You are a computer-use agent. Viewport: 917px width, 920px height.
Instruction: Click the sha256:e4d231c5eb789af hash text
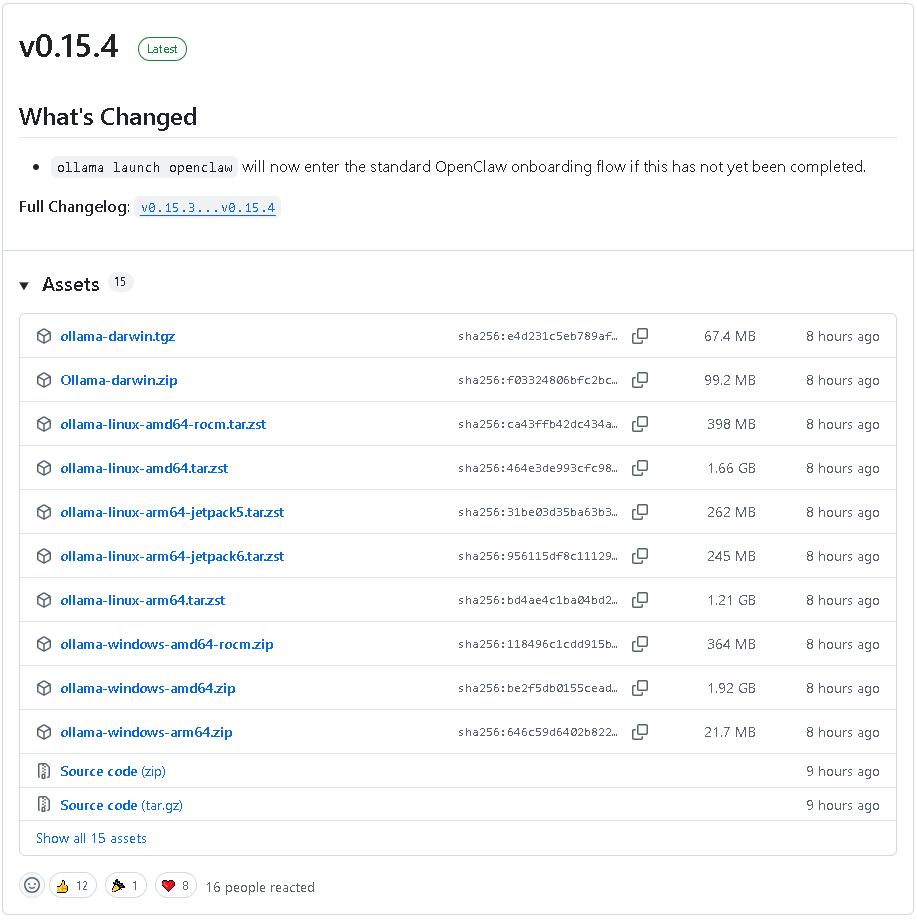(537, 336)
